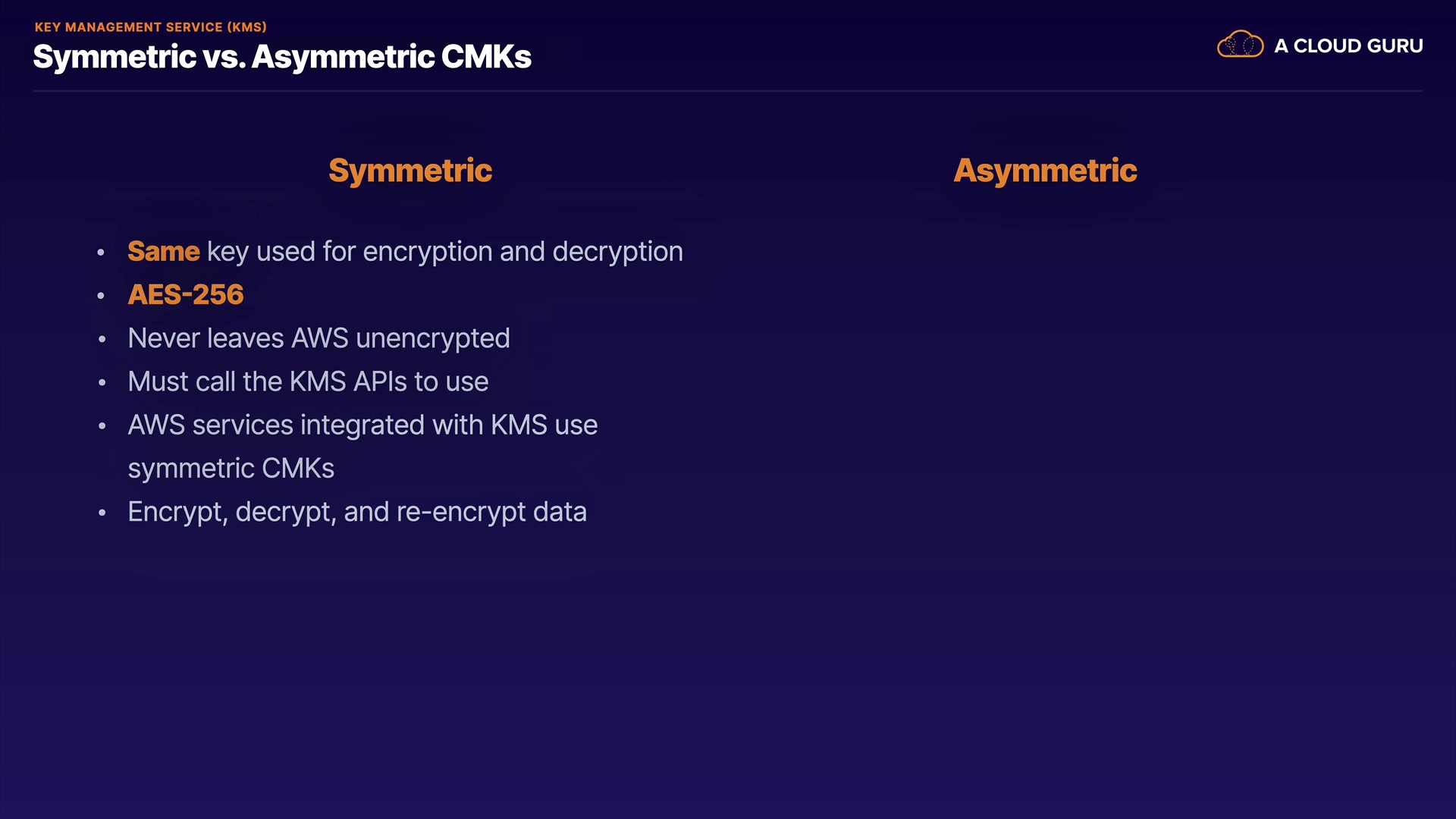Click the "Must call the KMS APIs to use" bullet
The width and height of the screenshot is (1456, 819).
308,381
